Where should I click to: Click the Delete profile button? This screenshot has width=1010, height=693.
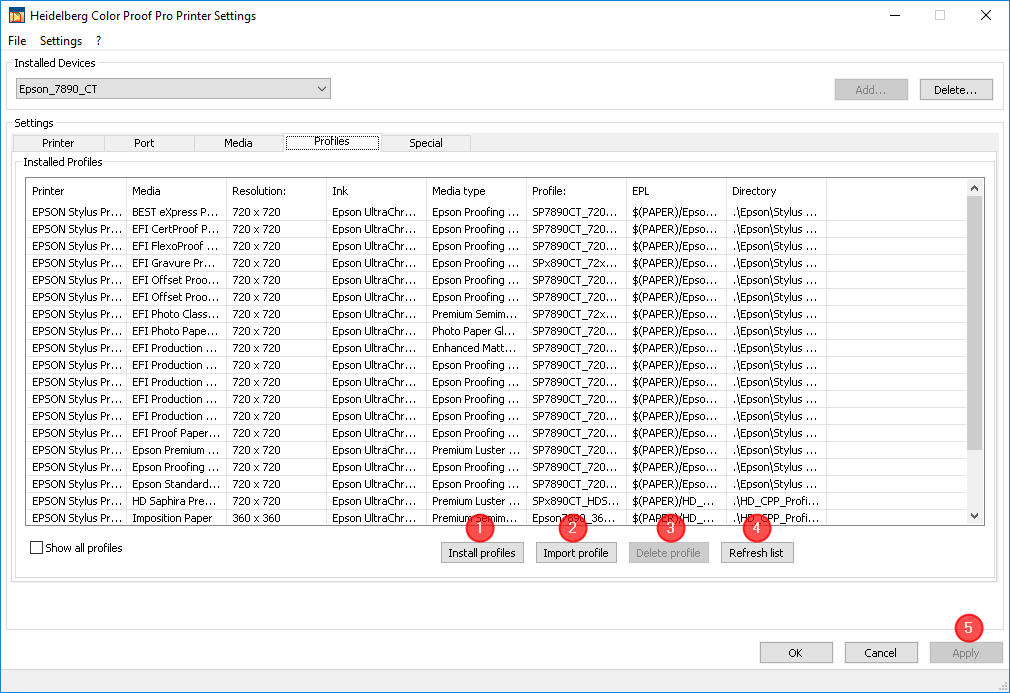668,553
